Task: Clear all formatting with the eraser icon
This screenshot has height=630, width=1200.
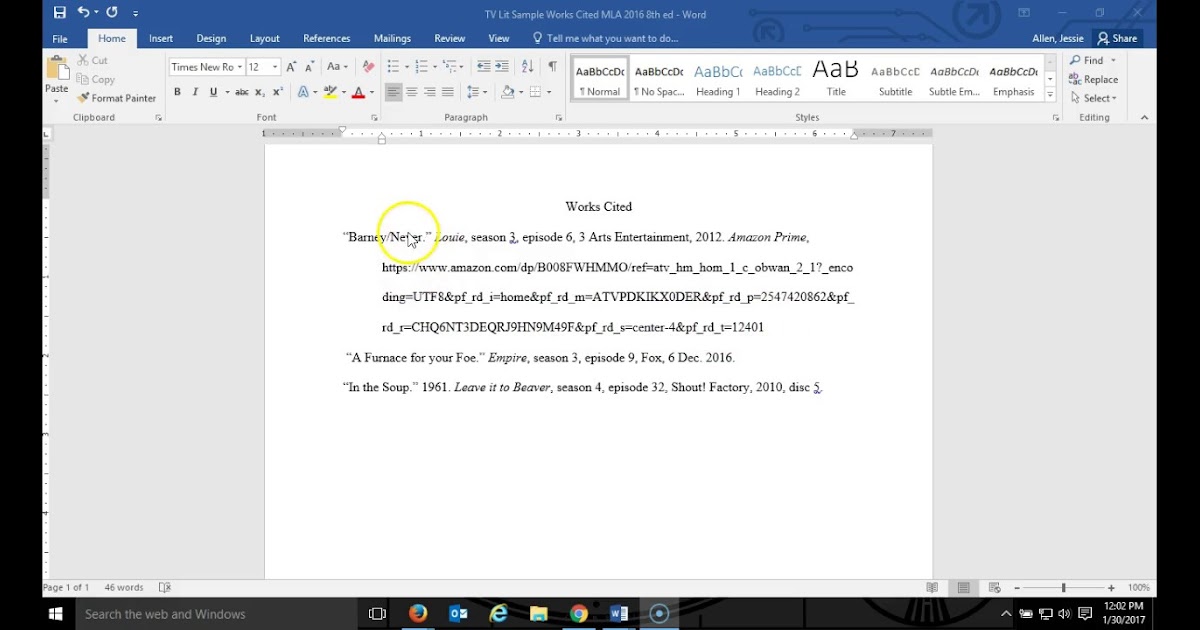Action: 368,67
